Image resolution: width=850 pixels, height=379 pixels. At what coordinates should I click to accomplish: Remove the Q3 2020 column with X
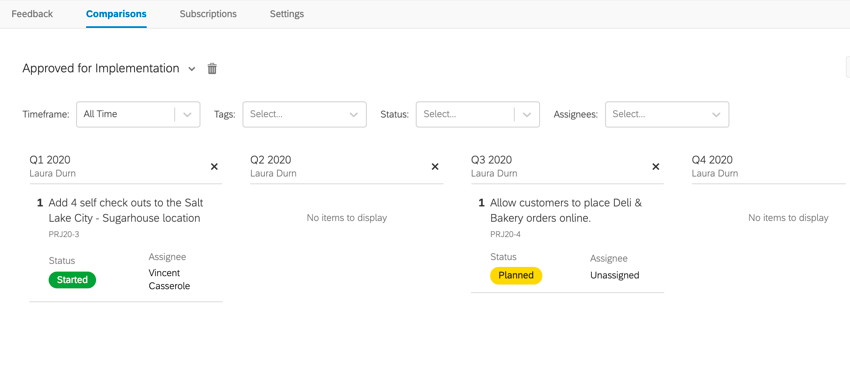(x=655, y=166)
